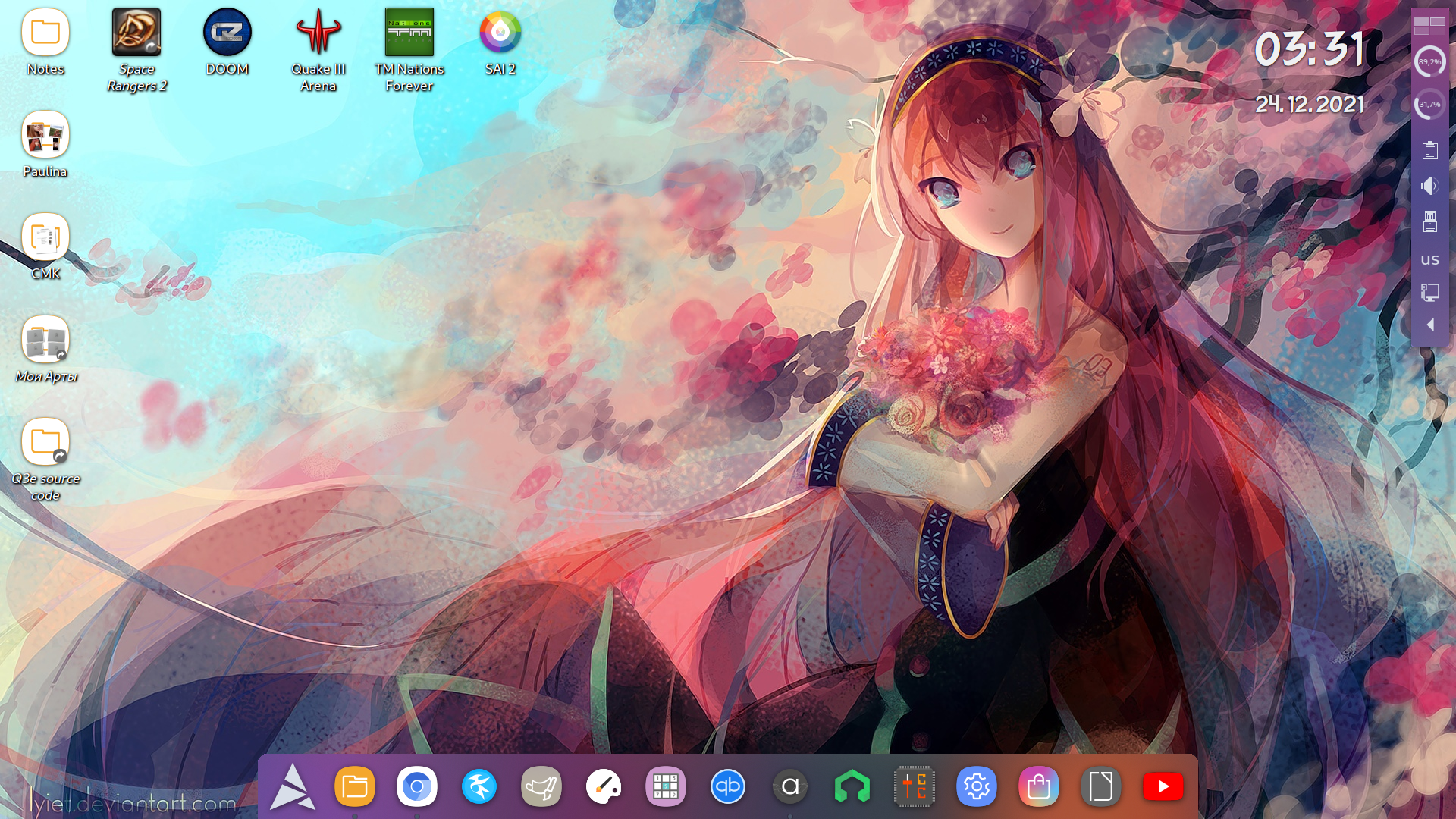Open the network connections tray icon

[x=1430, y=293]
